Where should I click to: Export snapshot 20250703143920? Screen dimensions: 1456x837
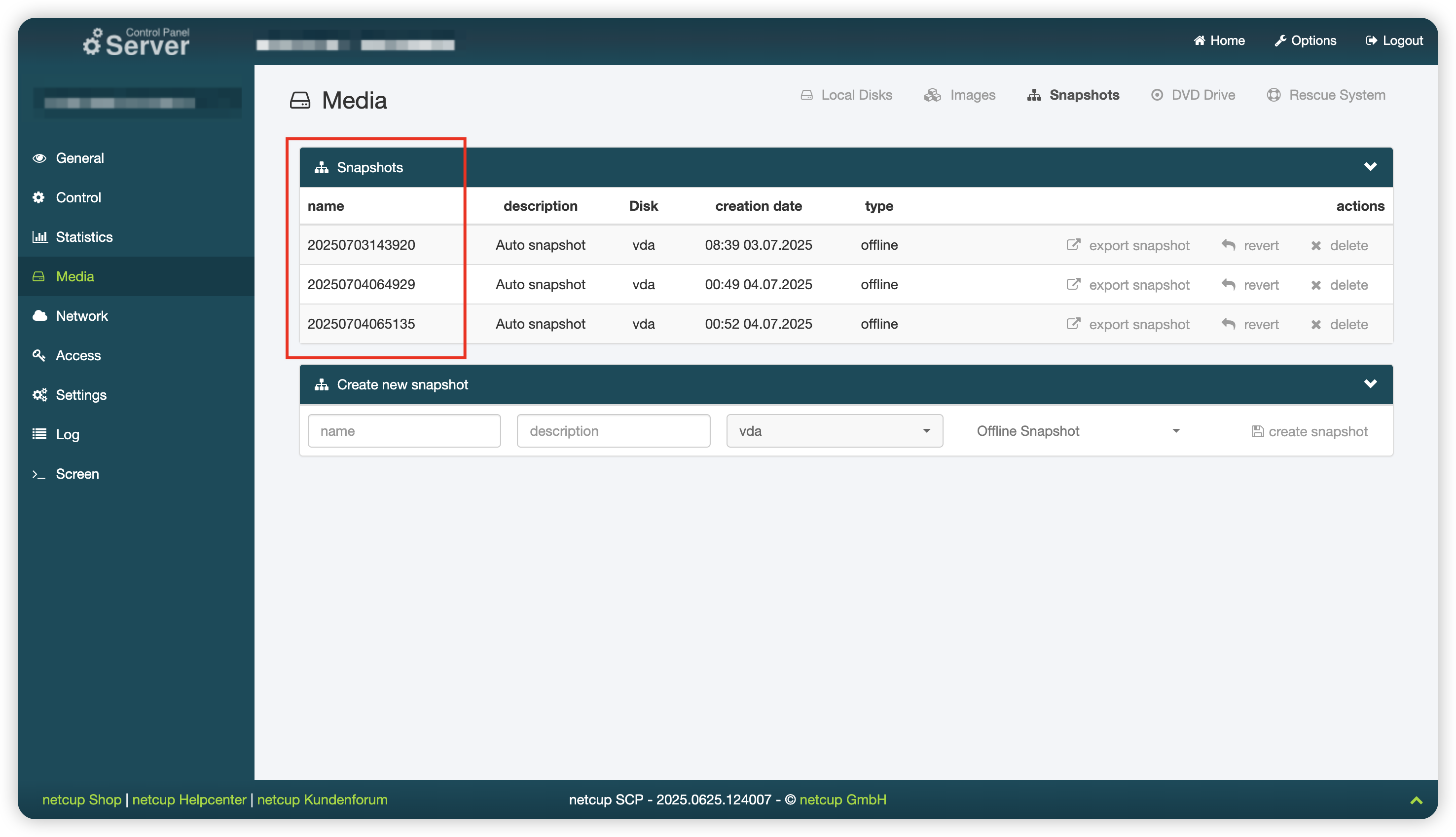point(1128,245)
